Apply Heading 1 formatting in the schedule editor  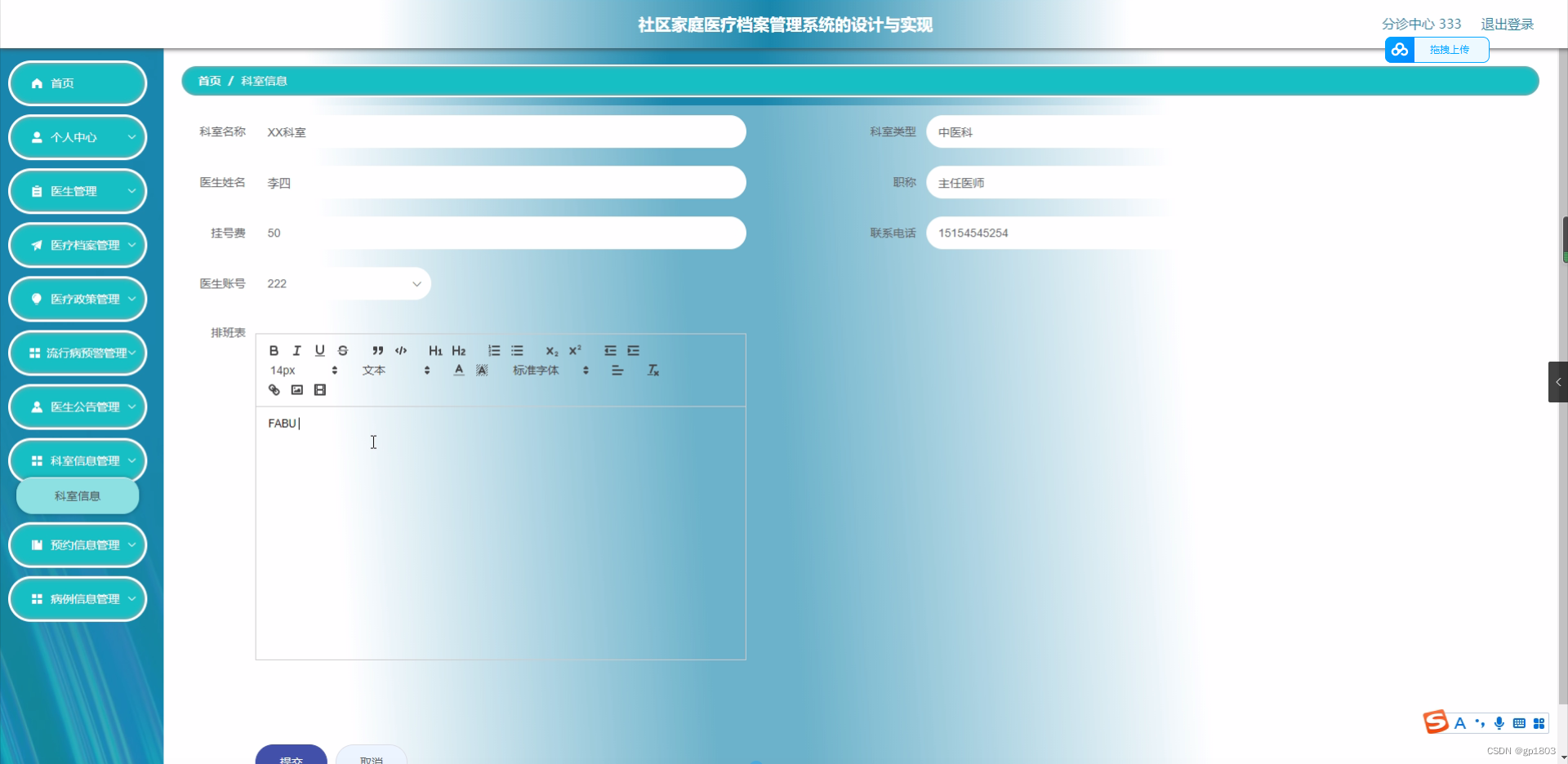coord(435,350)
